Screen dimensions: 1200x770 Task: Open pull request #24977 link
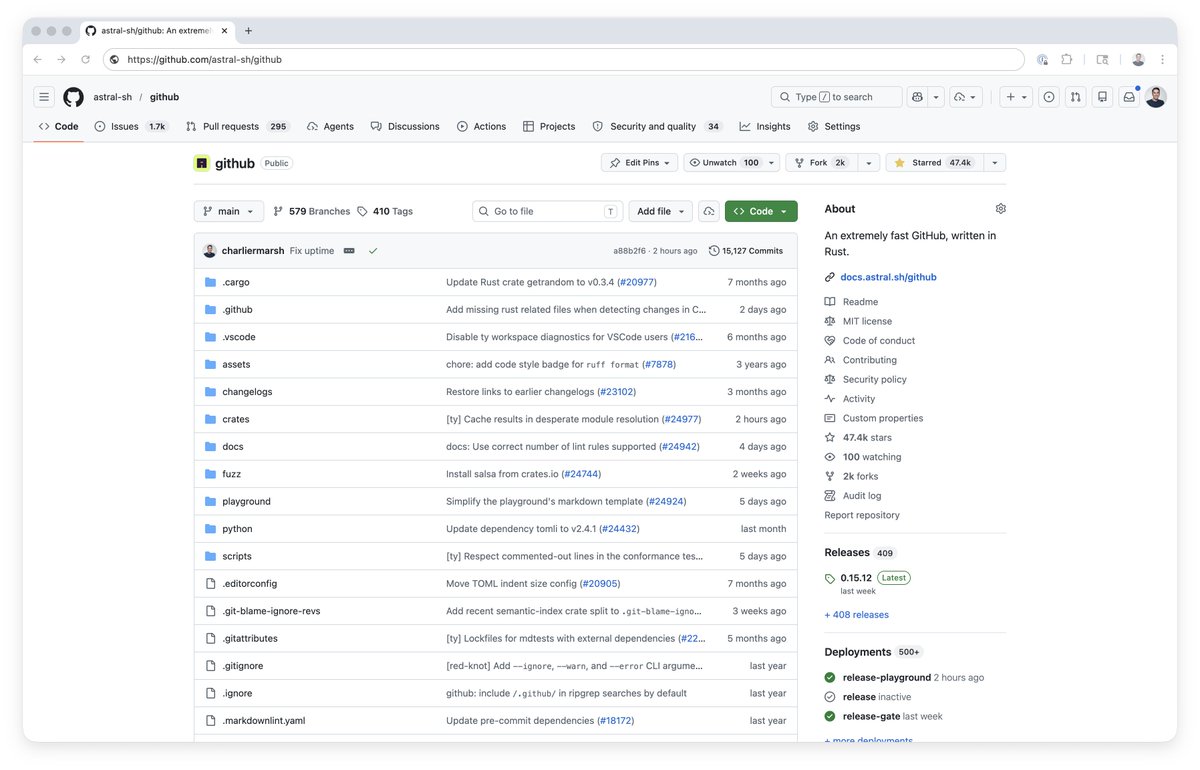(681, 419)
